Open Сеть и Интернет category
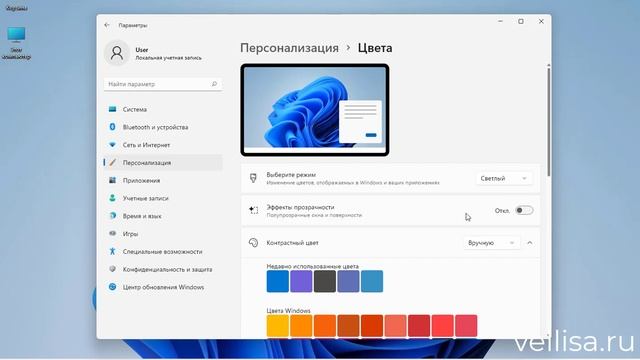 pos(163,145)
